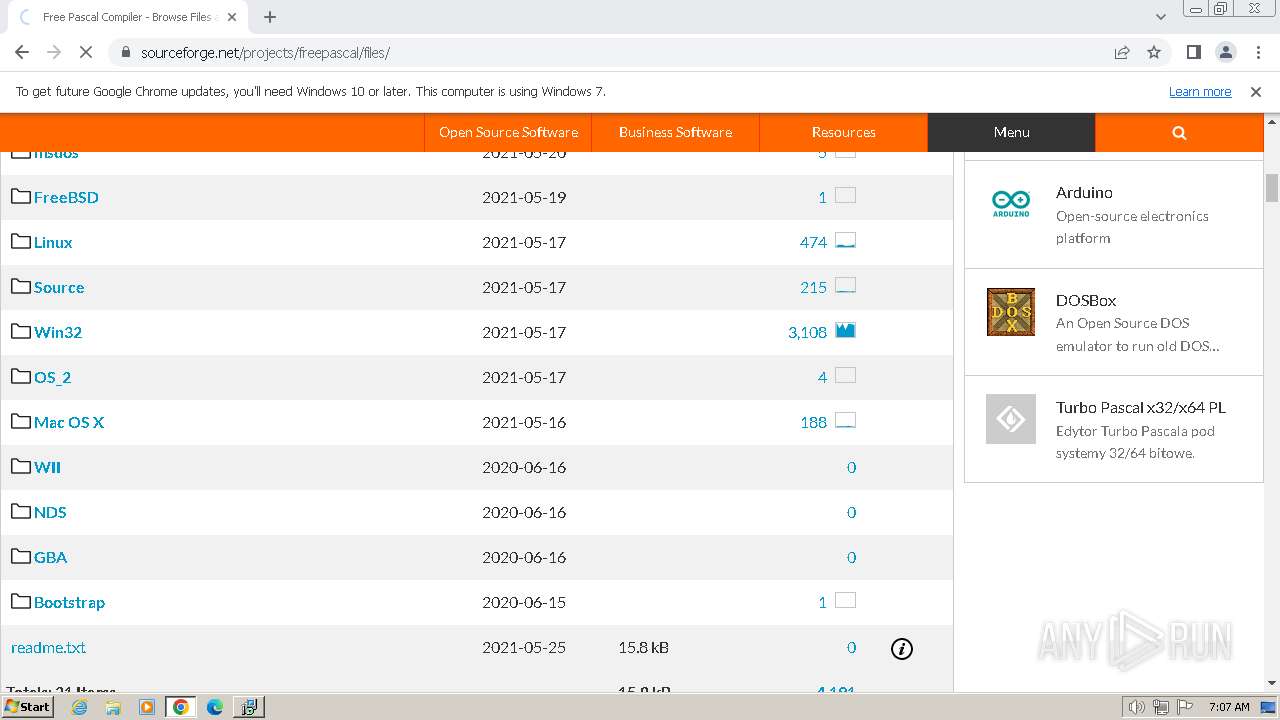Viewport: 1280px width, 720px height.
Task: Click the Linux downloads chart icon
Action: point(845,240)
